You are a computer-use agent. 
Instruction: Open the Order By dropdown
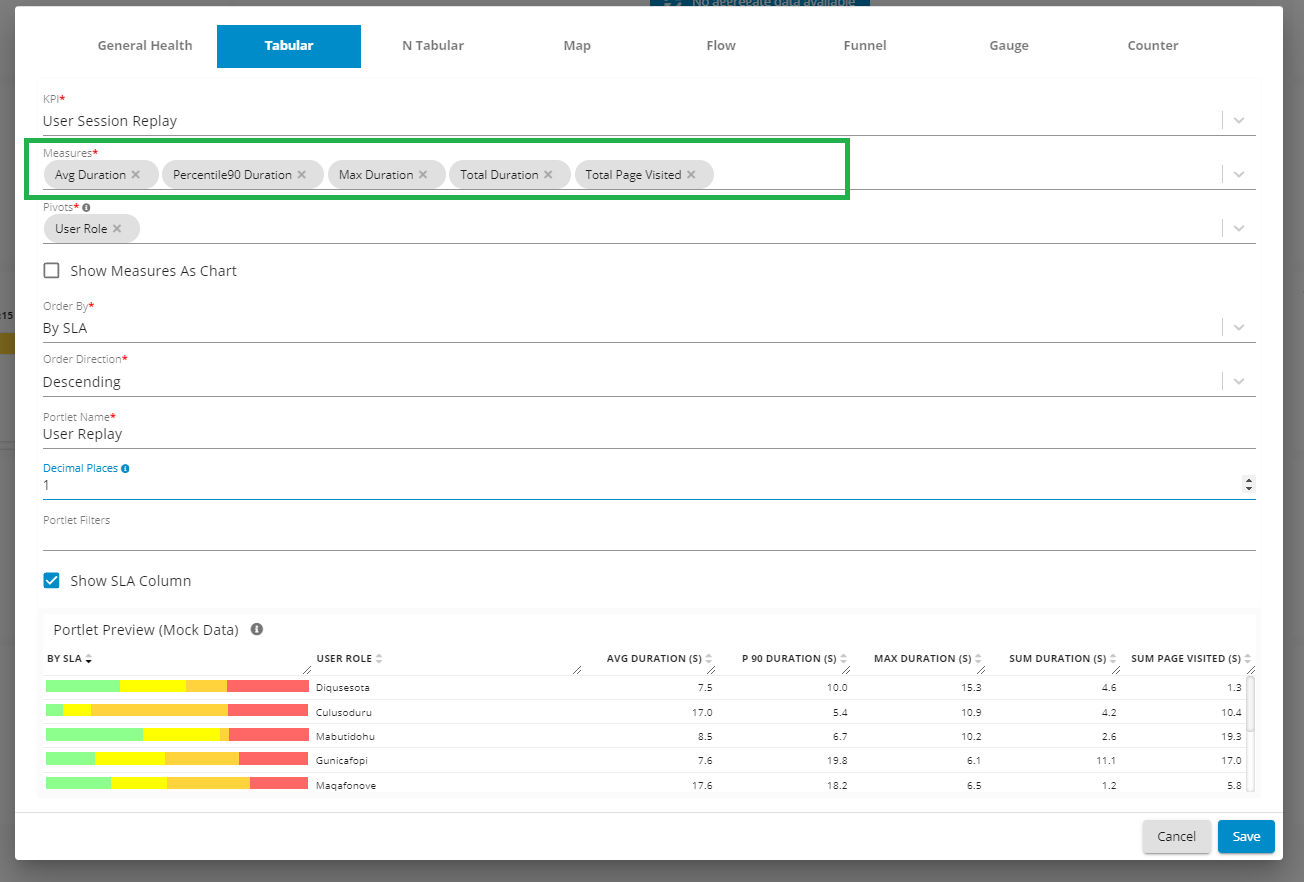click(1239, 328)
